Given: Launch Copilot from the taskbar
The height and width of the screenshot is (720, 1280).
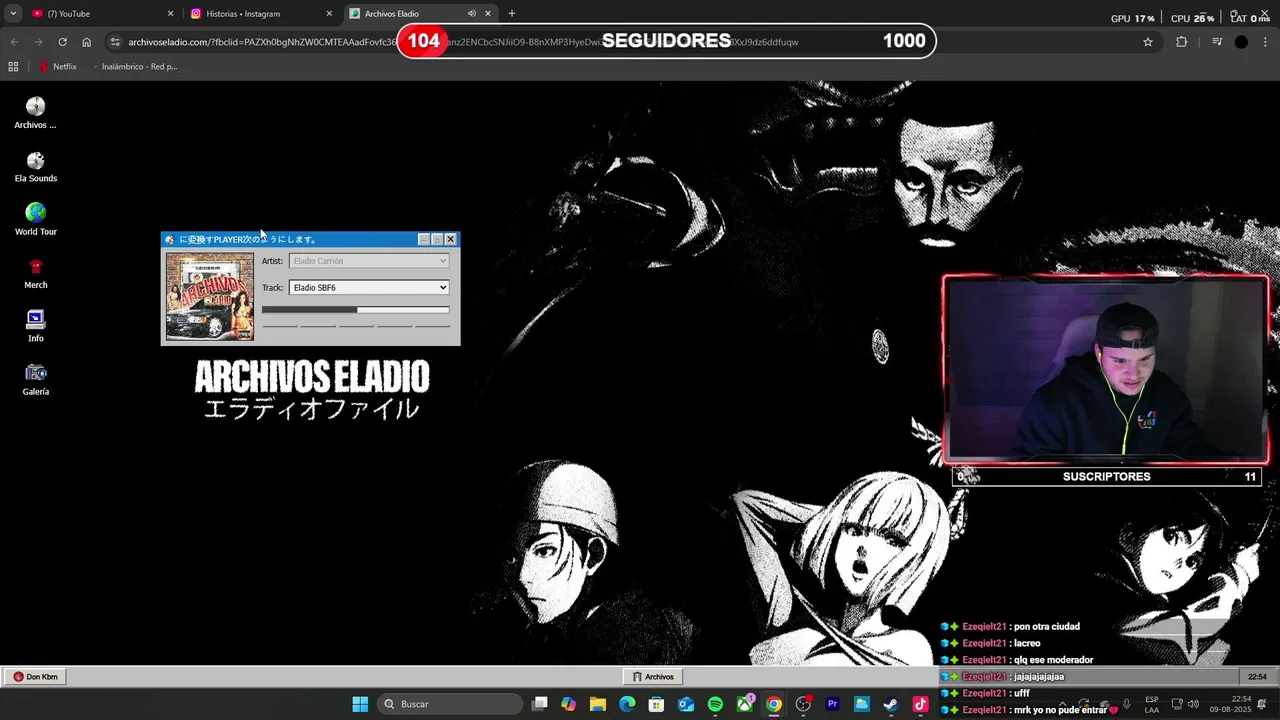Looking at the screenshot, I should pos(569,704).
